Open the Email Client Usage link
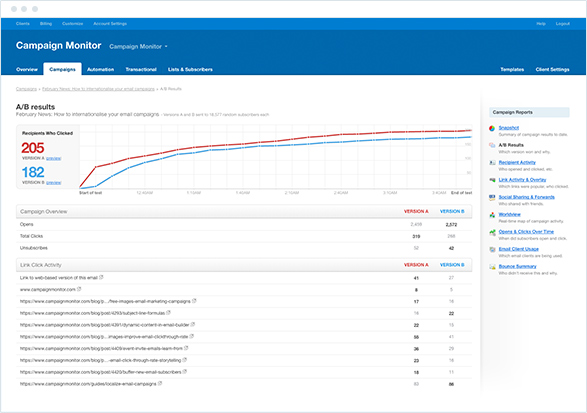This screenshot has width=587, height=413. pos(518,249)
